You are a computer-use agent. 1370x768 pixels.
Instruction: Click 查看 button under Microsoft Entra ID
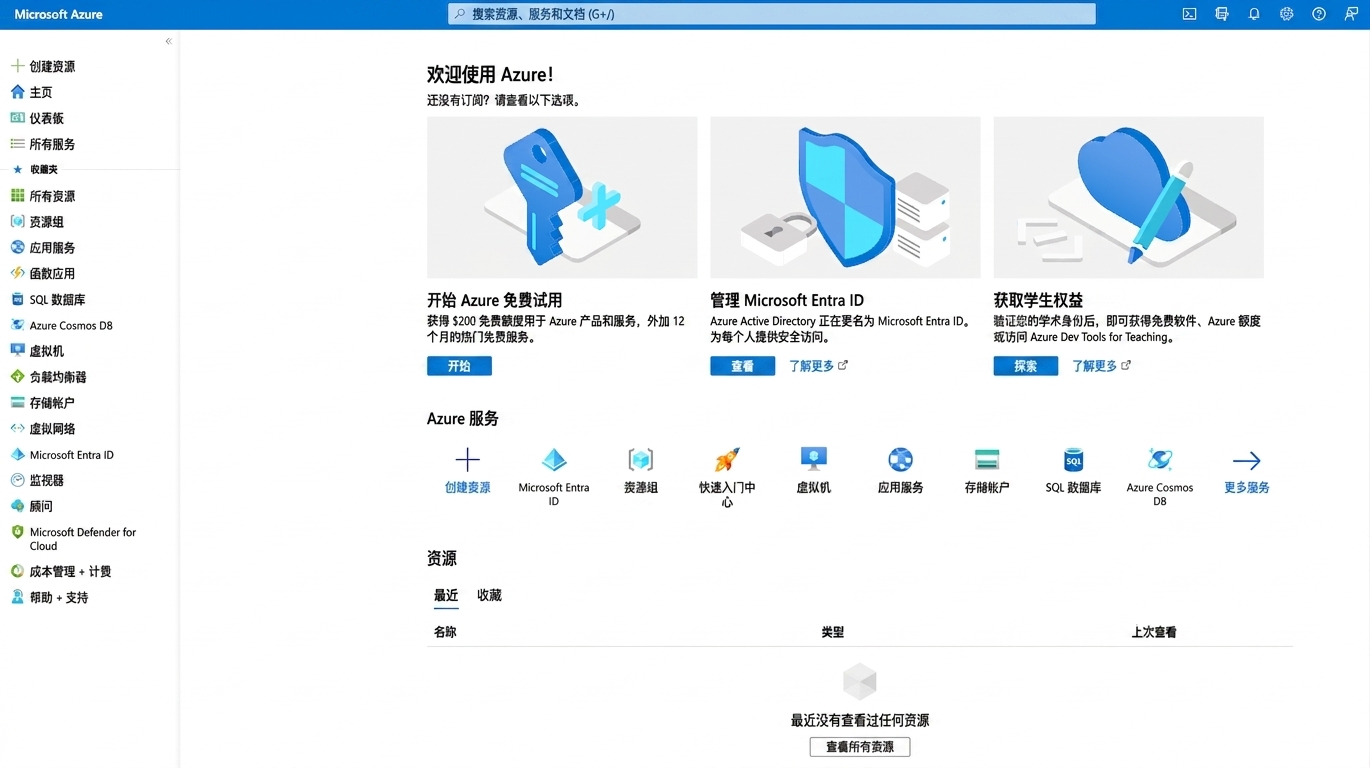(742, 366)
